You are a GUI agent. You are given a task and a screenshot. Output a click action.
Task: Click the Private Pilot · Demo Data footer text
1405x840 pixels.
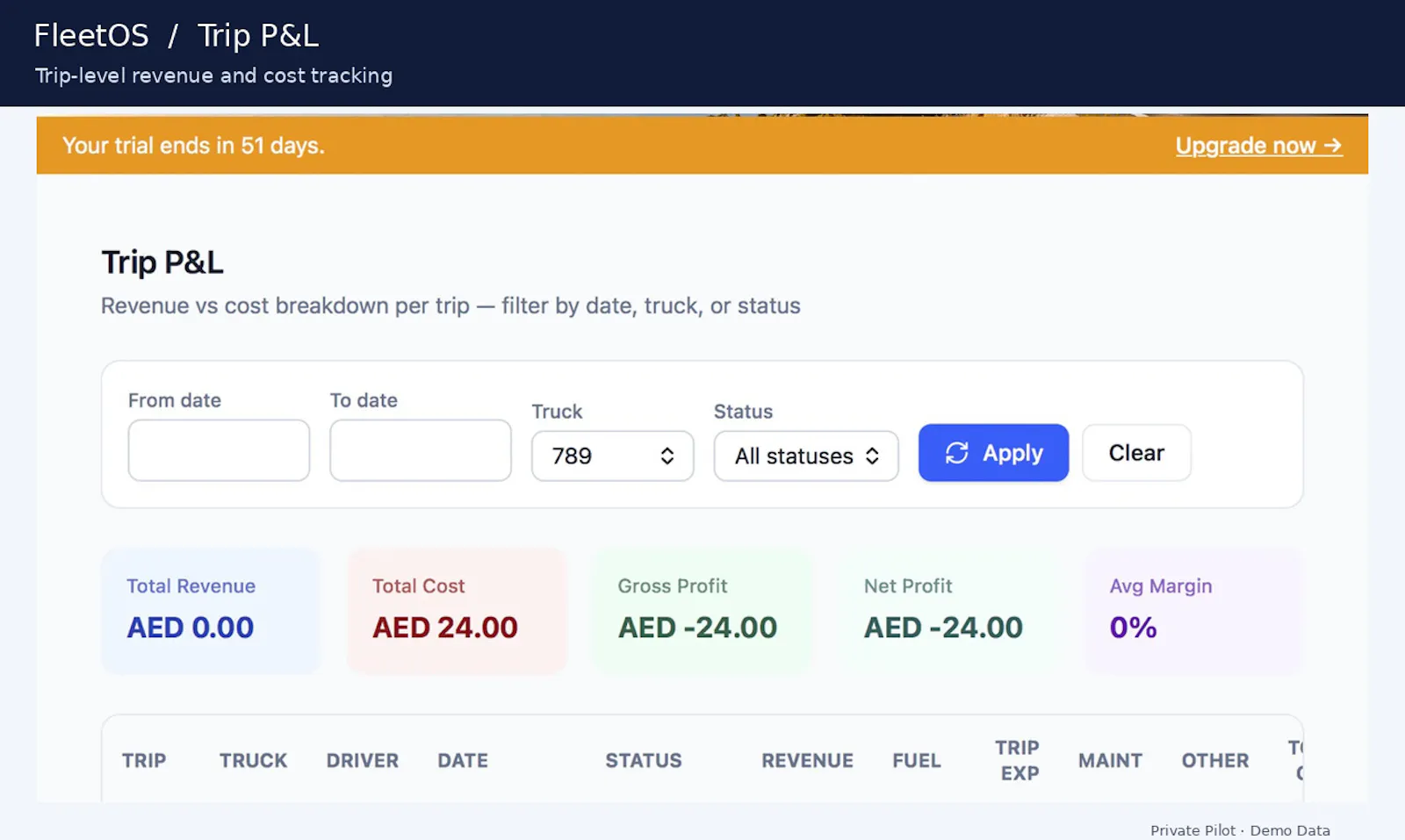pos(1240,830)
